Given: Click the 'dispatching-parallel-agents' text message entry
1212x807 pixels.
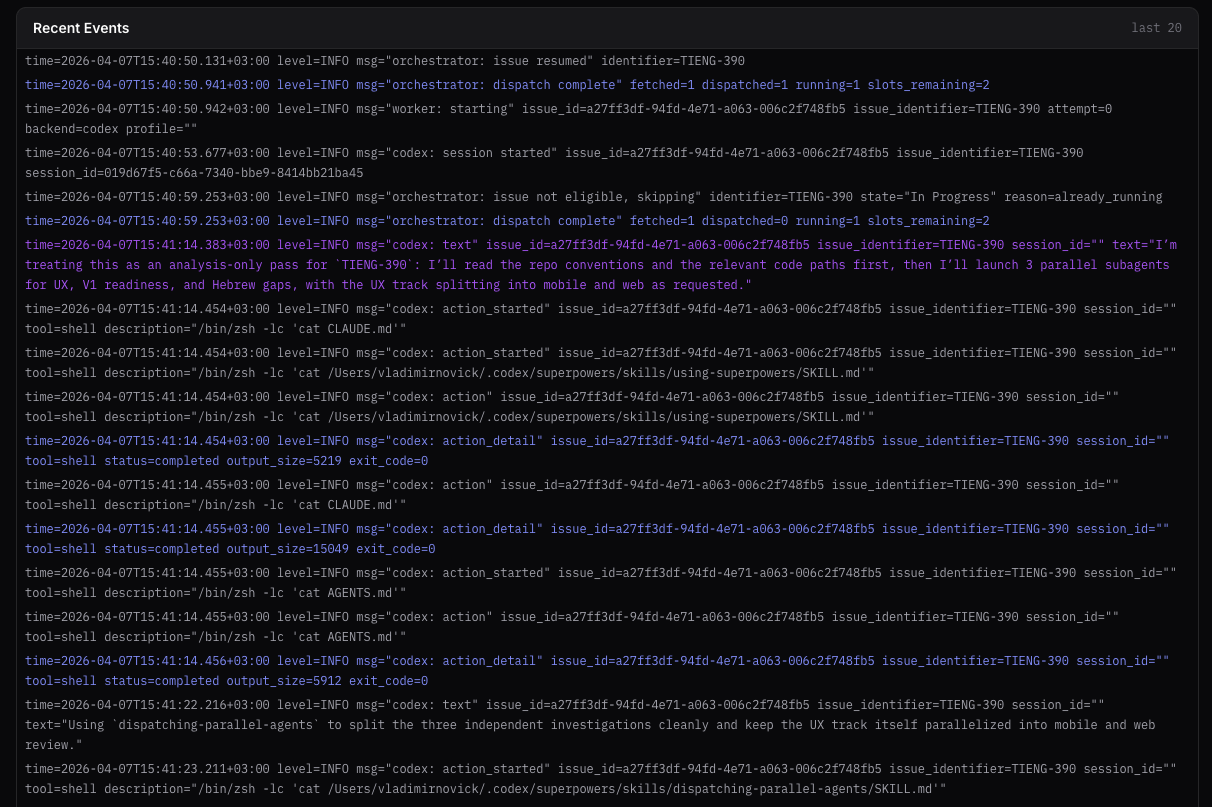Looking at the screenshot, I should (600, 725).
